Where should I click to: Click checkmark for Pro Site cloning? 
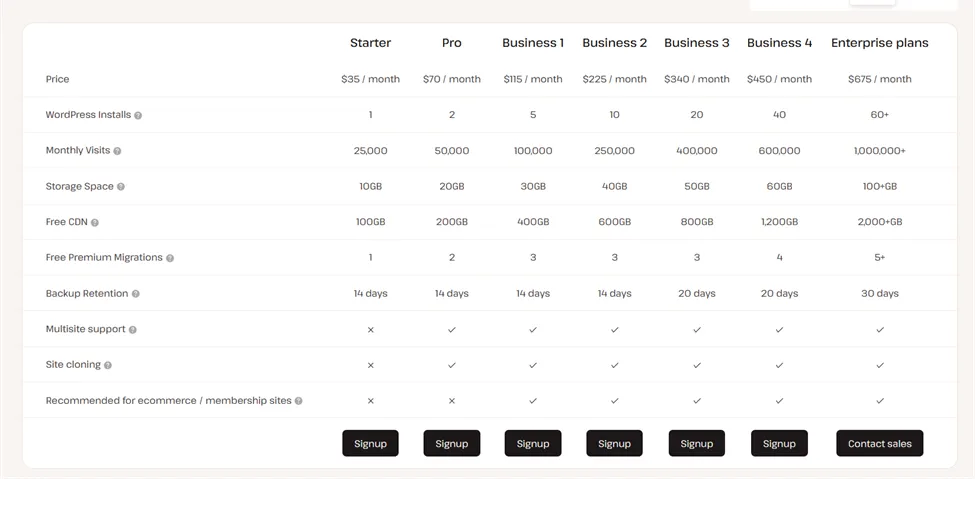452,366
